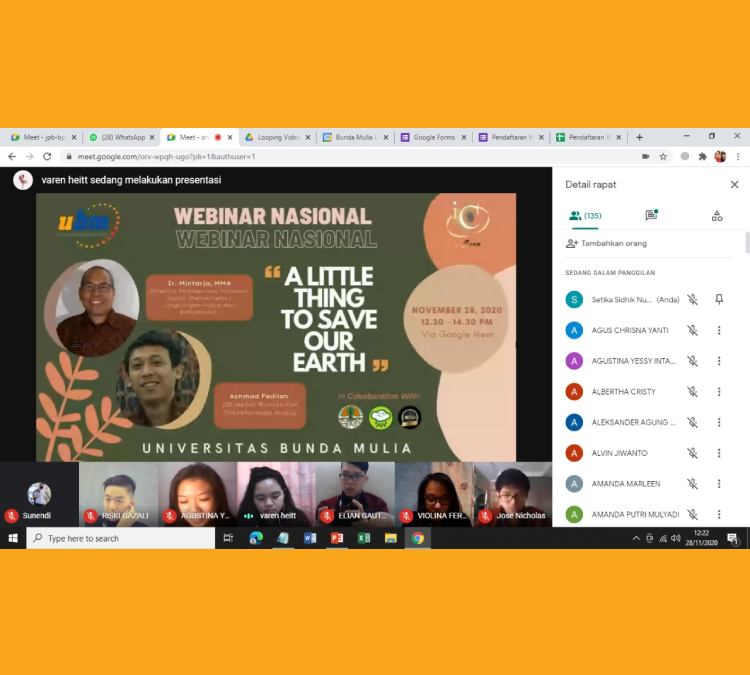This screenshot has height=675, width=750.
Task: Open more options for AGUS CHRISNA YANTI
Action: [718, 330]
